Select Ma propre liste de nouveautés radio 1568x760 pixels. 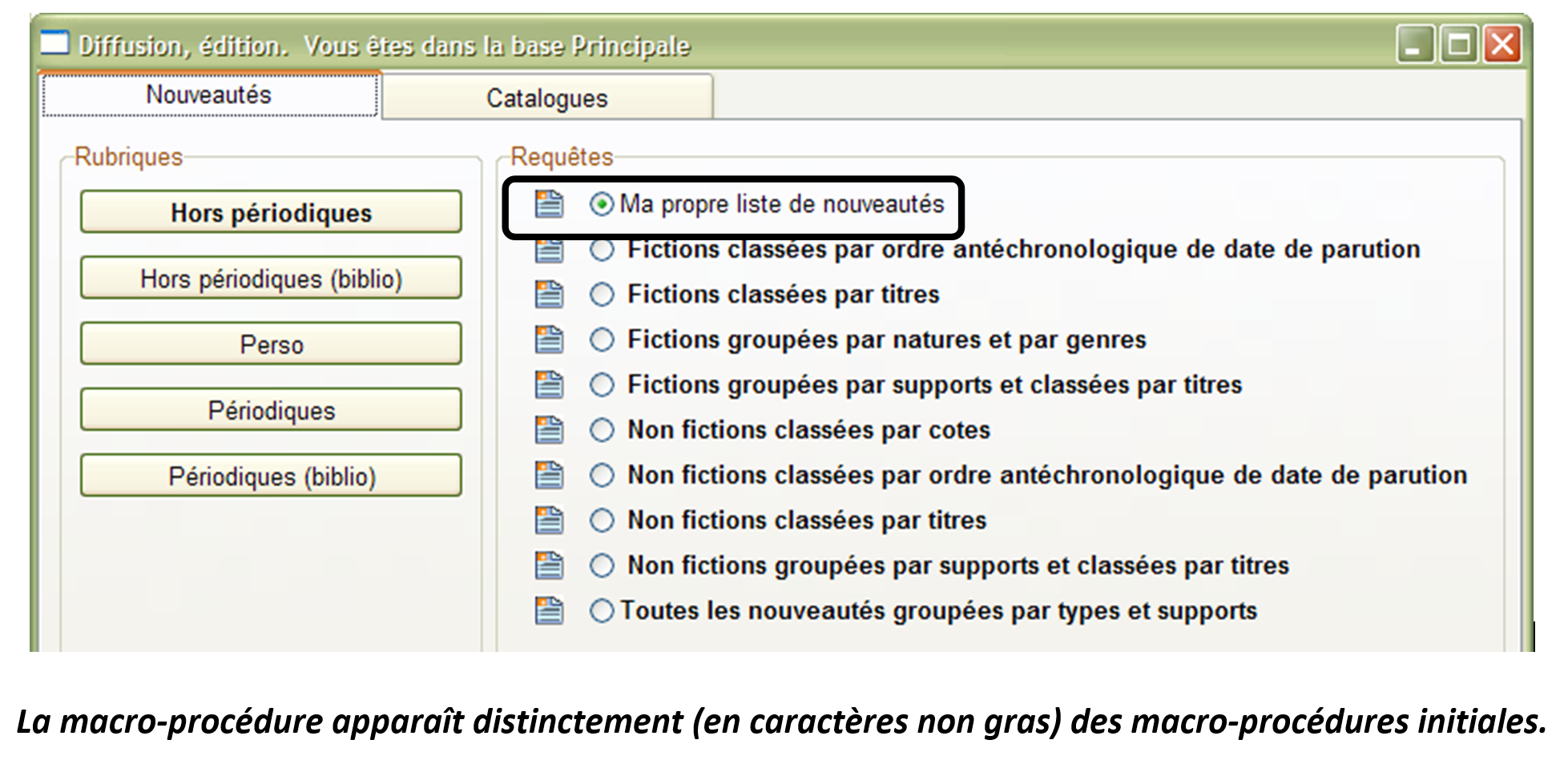[x=601, y=204]
